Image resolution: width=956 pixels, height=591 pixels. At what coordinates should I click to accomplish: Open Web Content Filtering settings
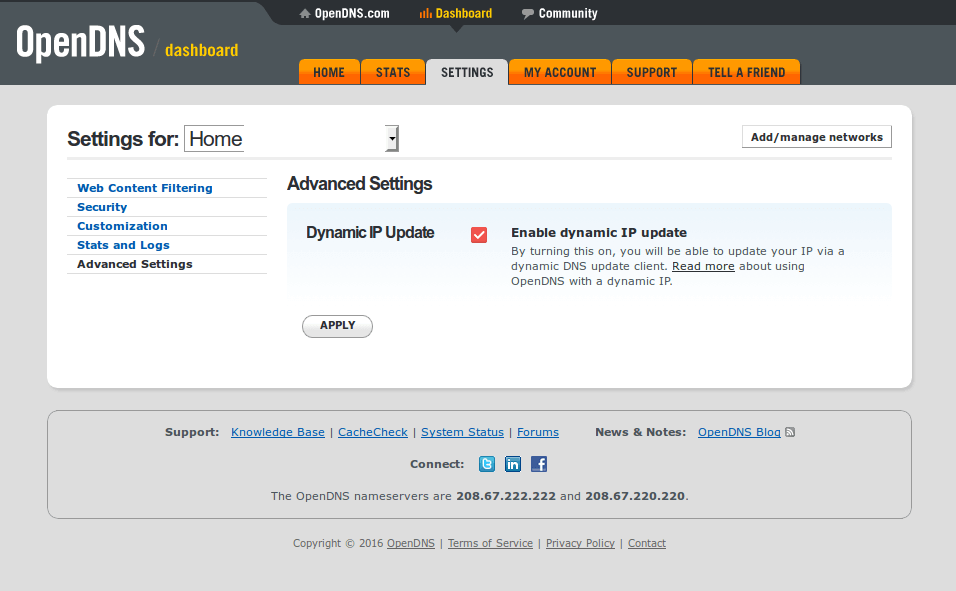[x=144, y=188]
